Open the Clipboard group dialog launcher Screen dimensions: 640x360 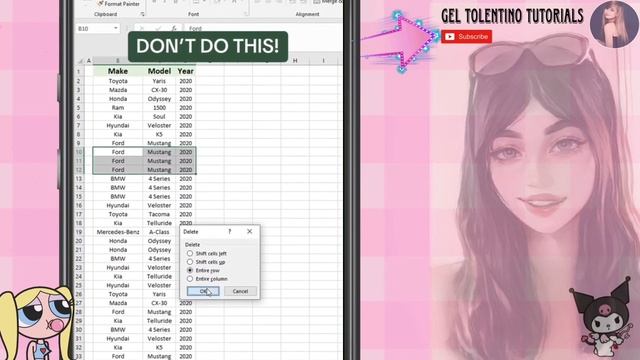142,14
